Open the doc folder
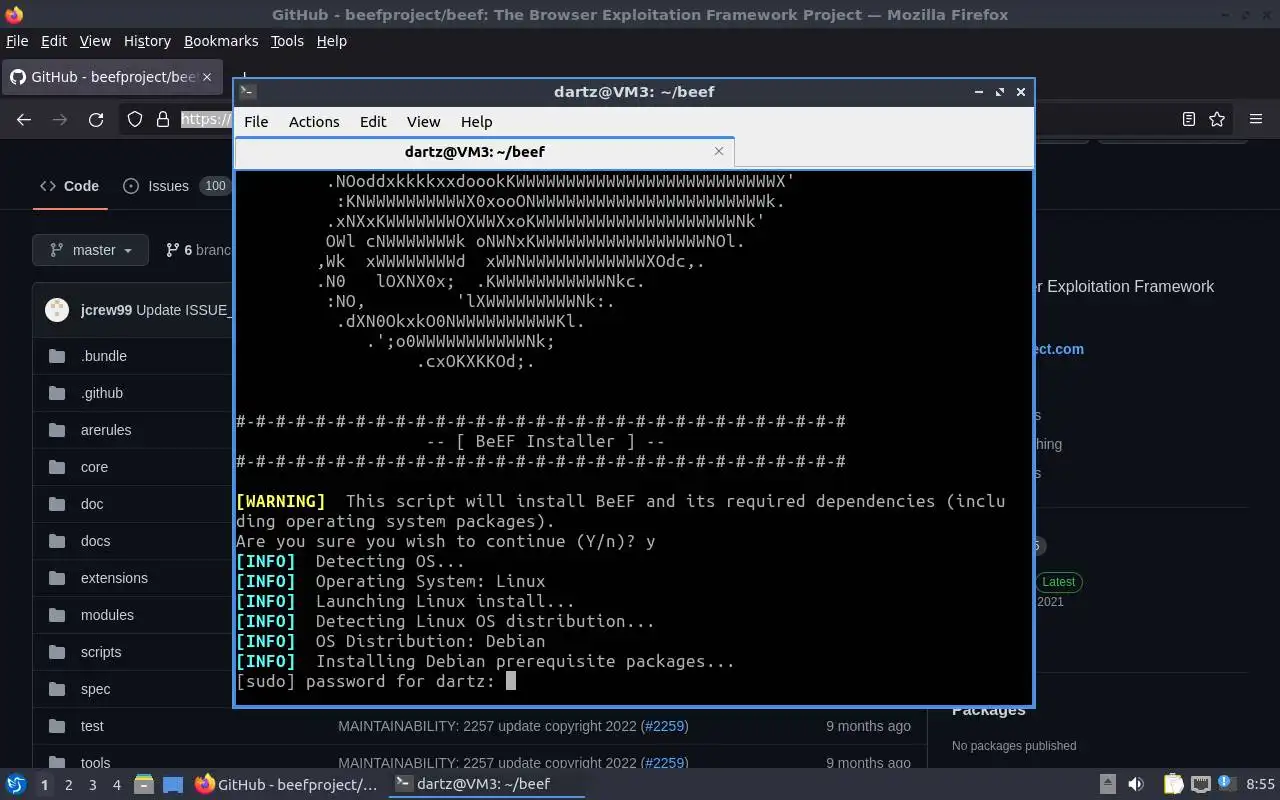The image size is (1280, 800). [91, 504]
